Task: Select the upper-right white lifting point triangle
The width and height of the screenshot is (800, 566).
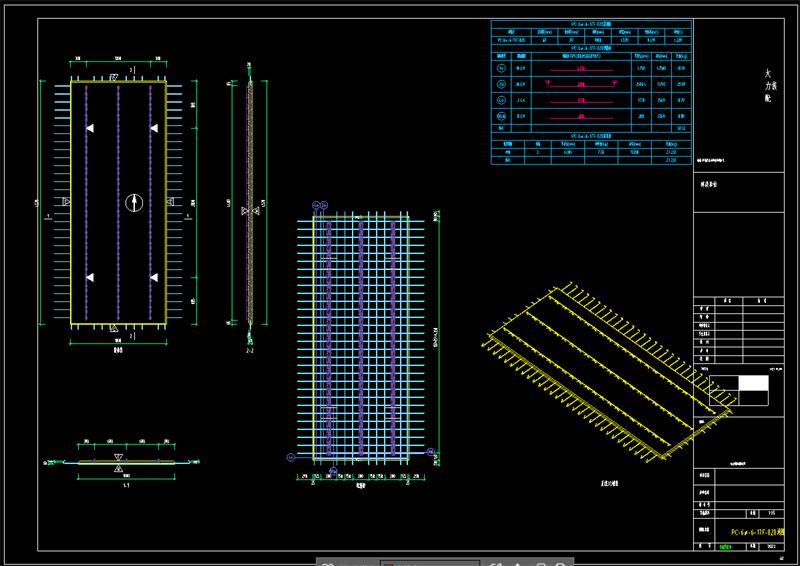Action: (x=154, y=128)
